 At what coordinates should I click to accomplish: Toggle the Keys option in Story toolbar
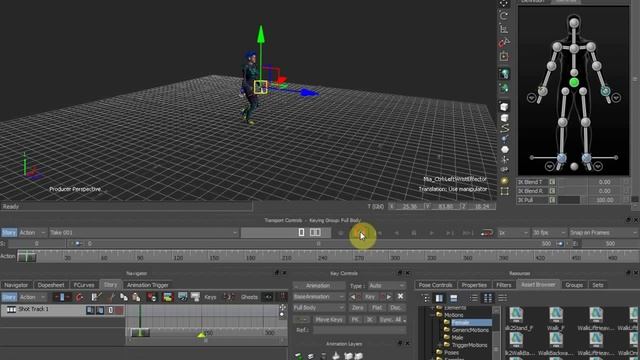(210, 297)
